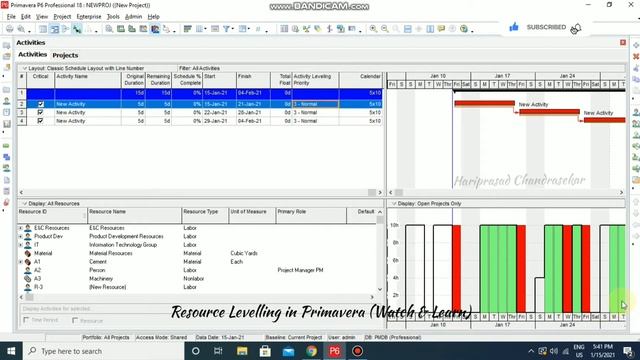640x360 pixels.
Task: Open the Edit menu
Action: (x=26, y=17)
